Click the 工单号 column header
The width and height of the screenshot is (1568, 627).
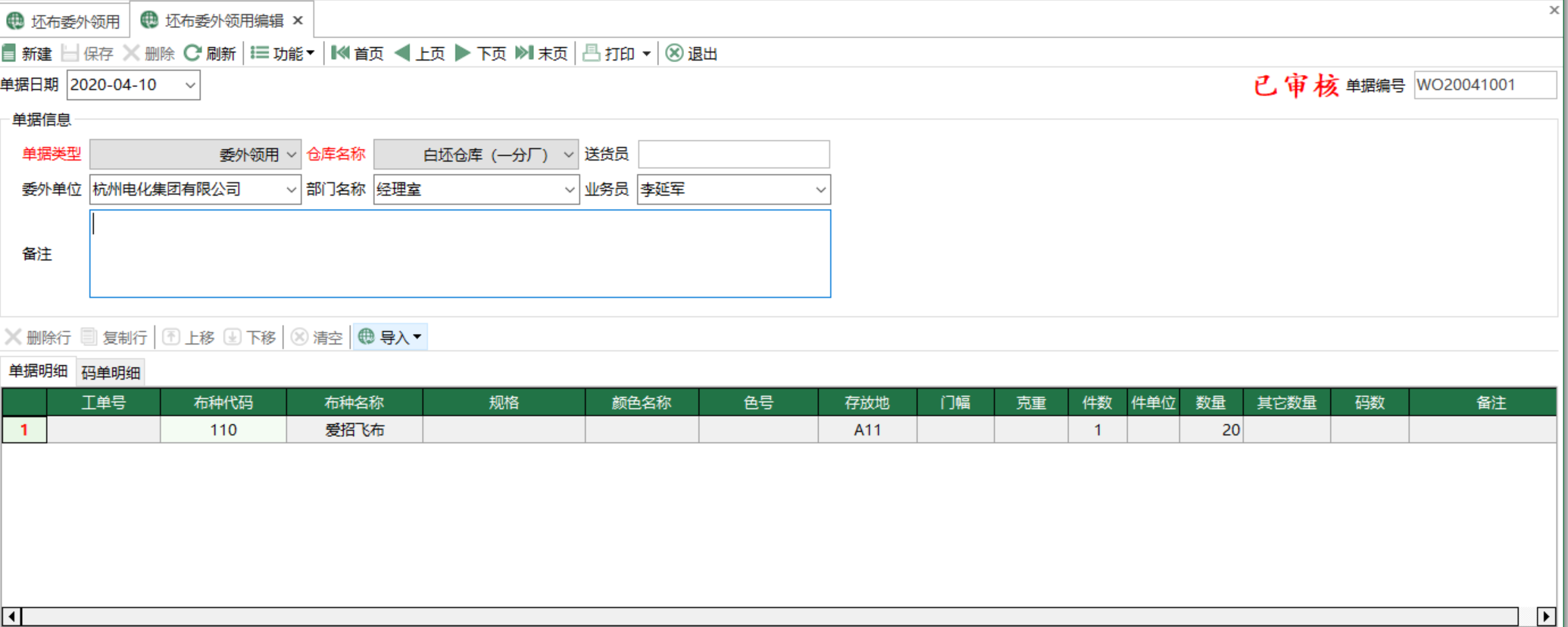tap(104, 402)
